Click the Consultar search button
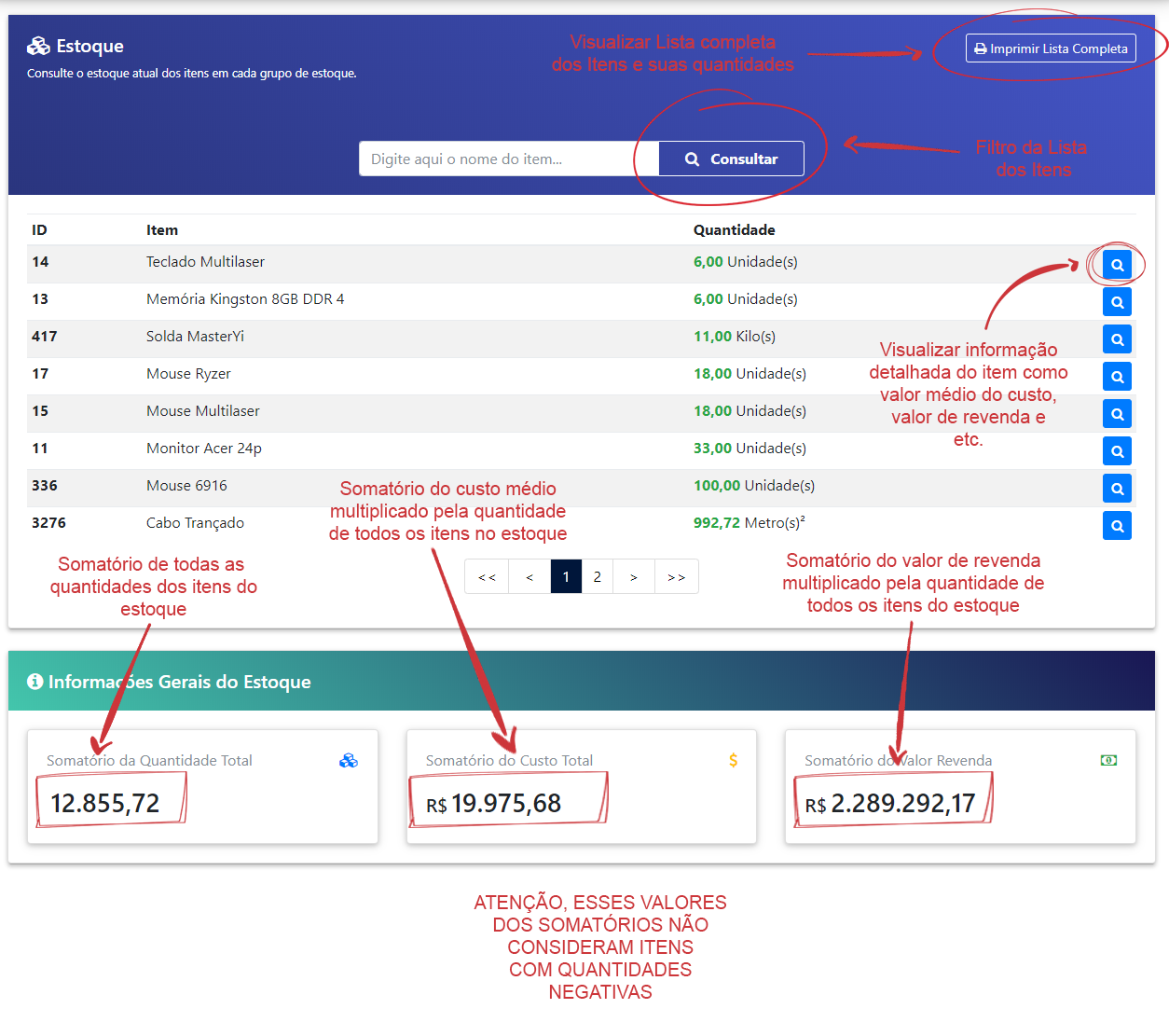1169x1036 pixels. pos(731,159)
